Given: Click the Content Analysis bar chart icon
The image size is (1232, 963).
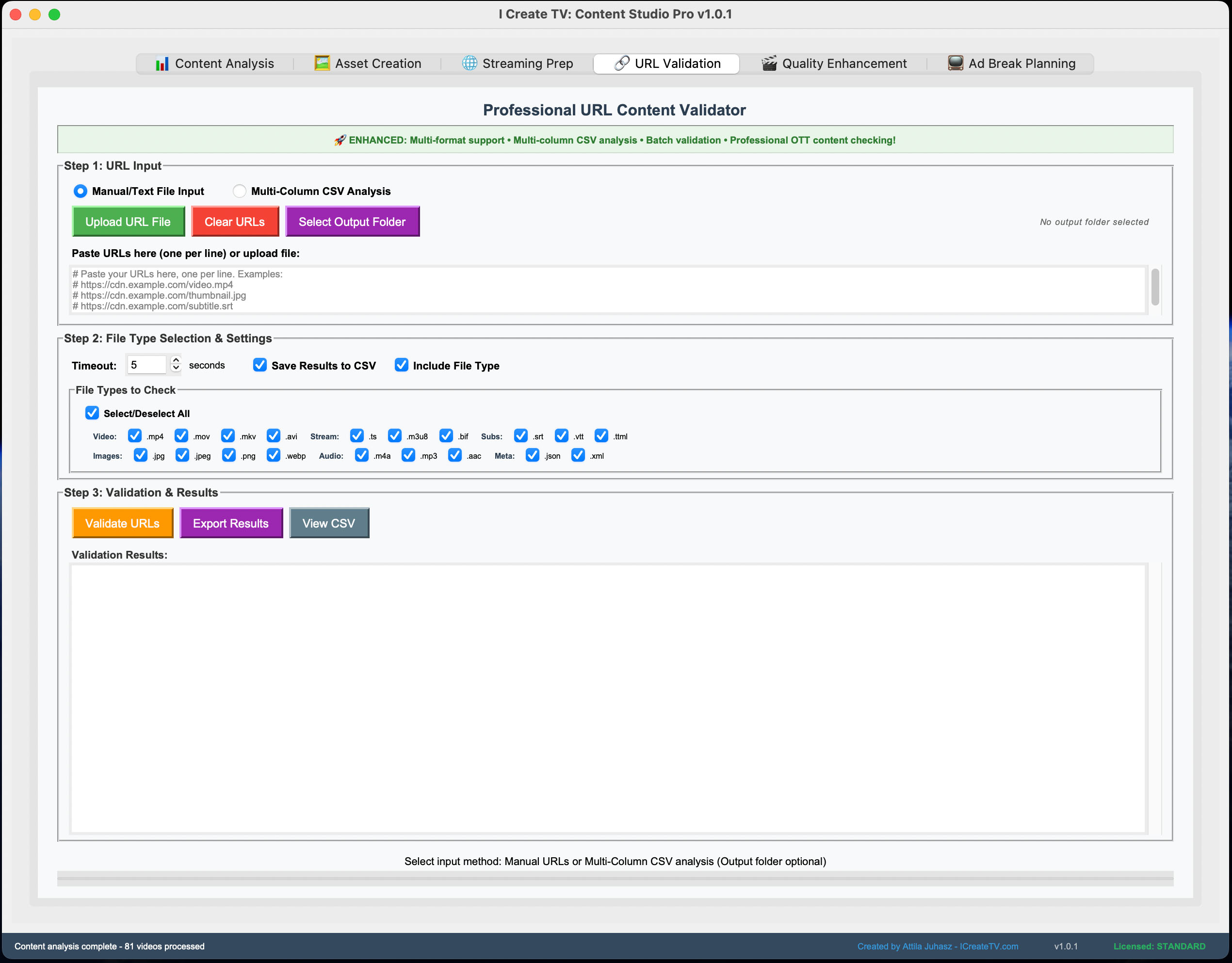Looking at the screenshot, I should [162, 64].
